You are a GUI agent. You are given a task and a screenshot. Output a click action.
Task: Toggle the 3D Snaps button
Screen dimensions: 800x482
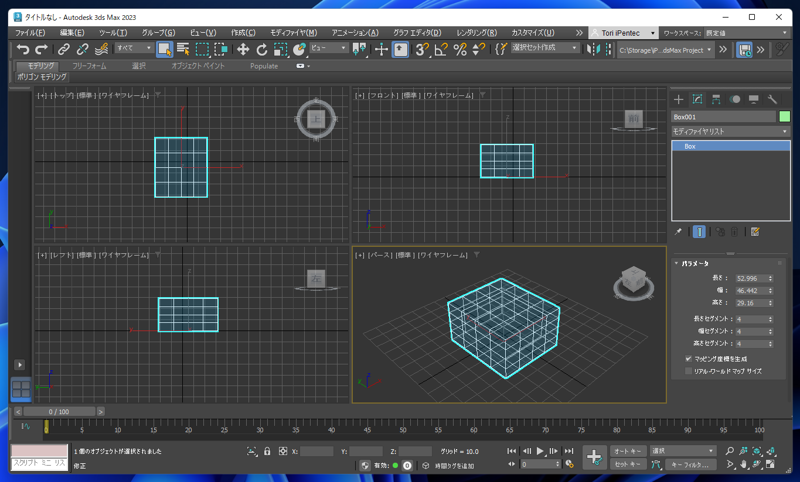tap(422, 49)
